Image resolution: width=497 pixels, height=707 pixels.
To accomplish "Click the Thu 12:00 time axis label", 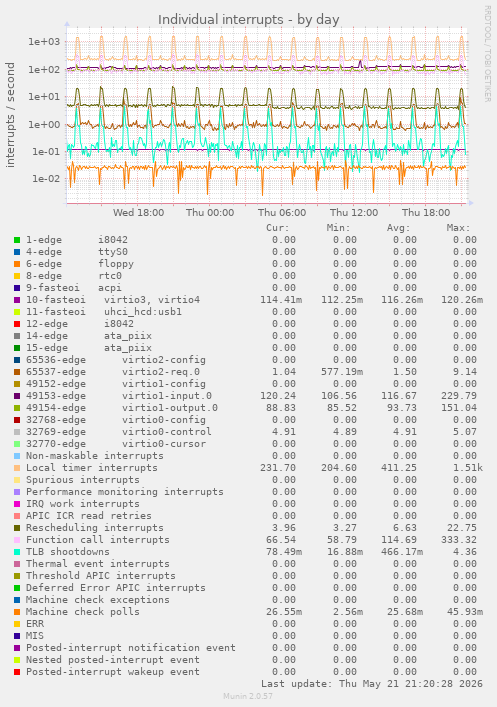I will (x=354, y=212).
